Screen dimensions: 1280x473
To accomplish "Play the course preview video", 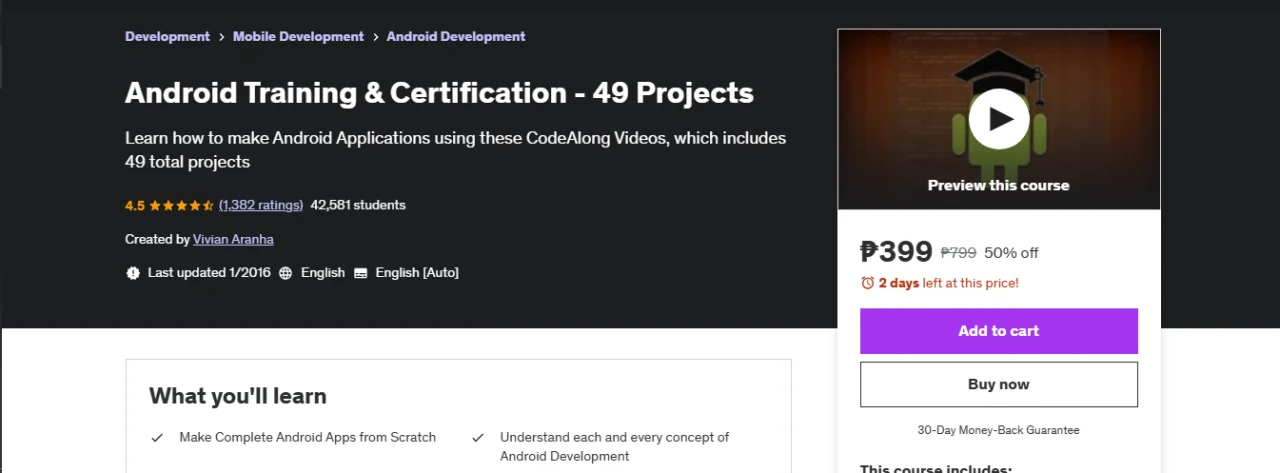I will (998, 118).
